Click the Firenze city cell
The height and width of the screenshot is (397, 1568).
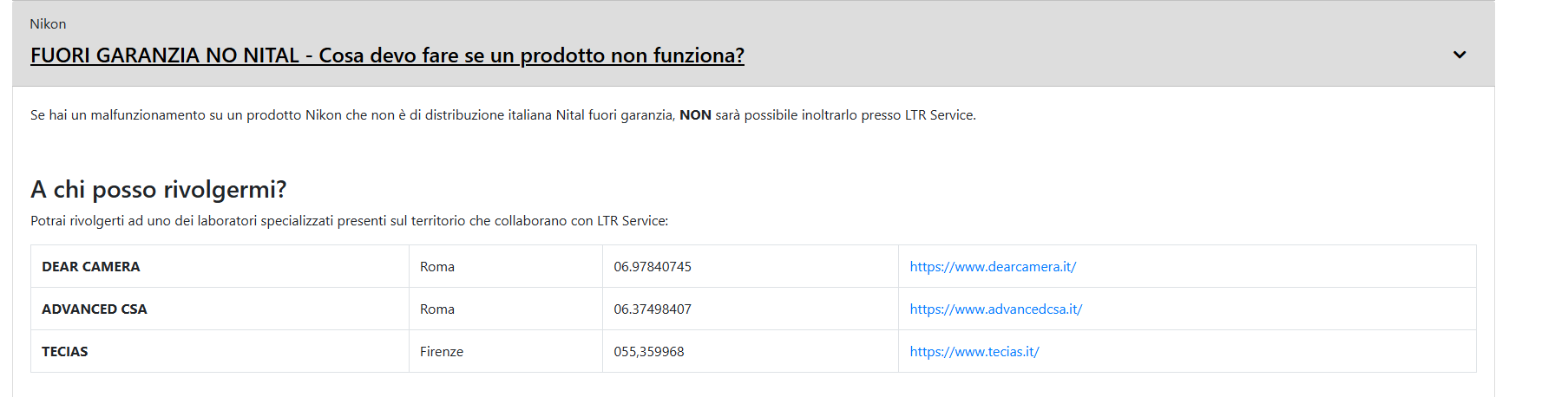(x=442, y=352)
